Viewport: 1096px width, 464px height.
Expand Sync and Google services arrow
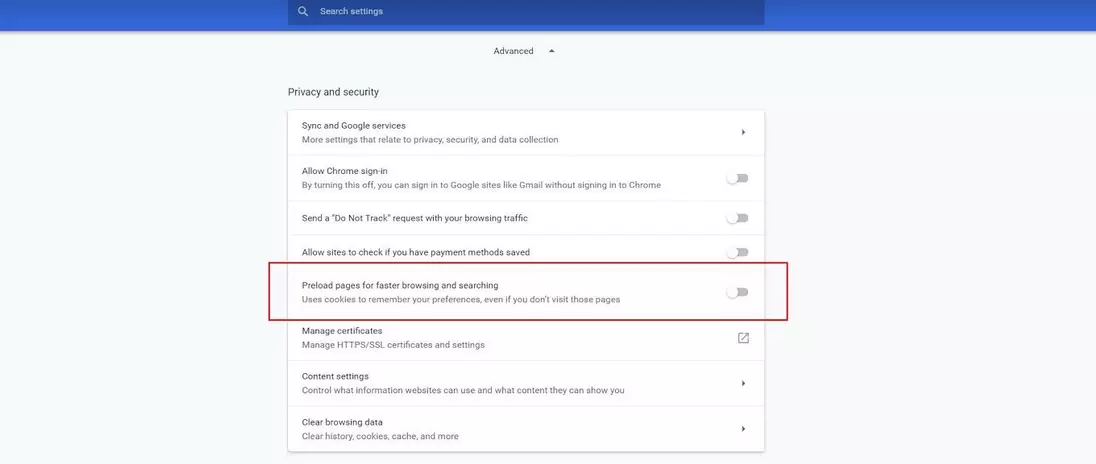click(743, 132)
